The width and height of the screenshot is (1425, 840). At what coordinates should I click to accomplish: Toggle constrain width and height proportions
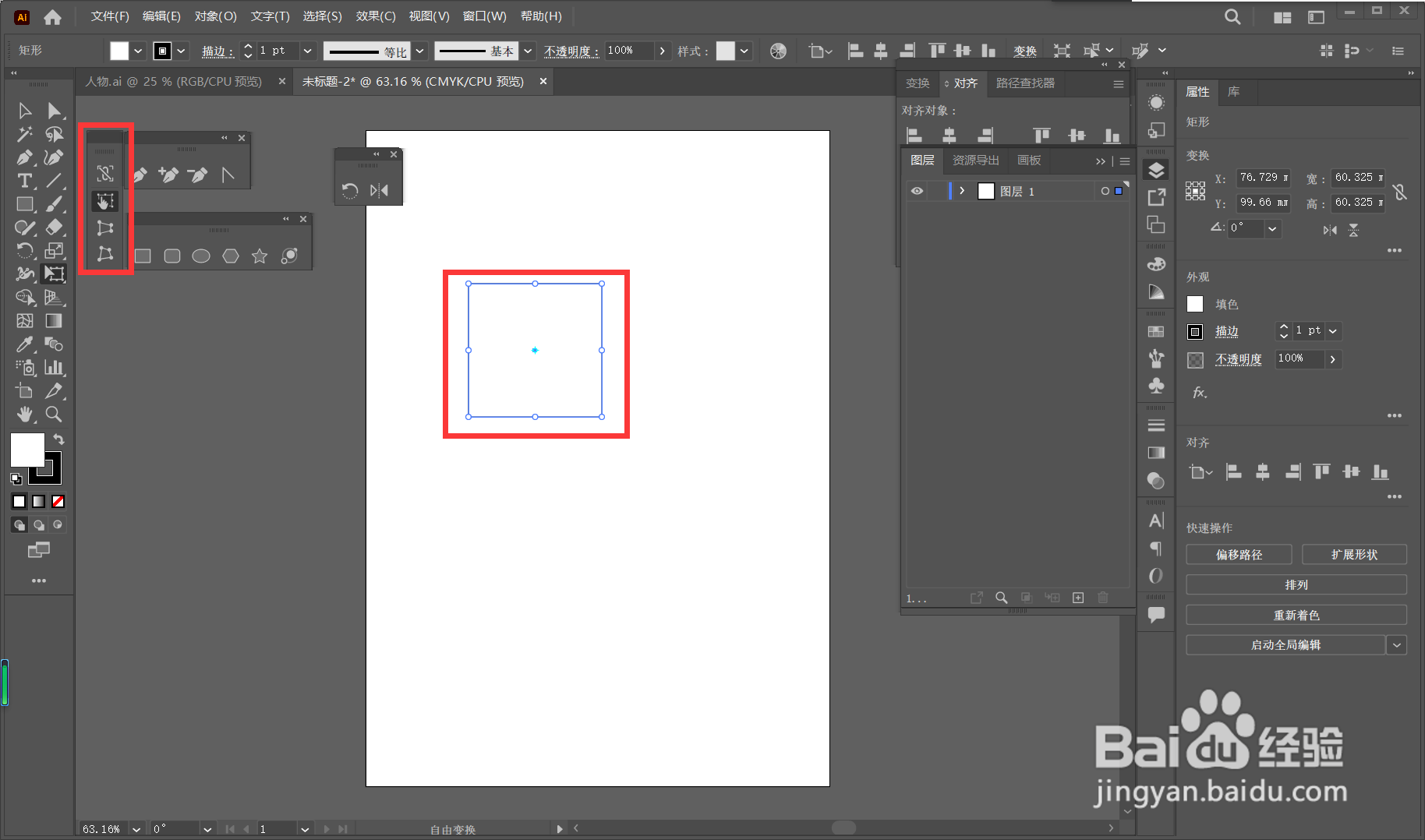[1400, 191]
